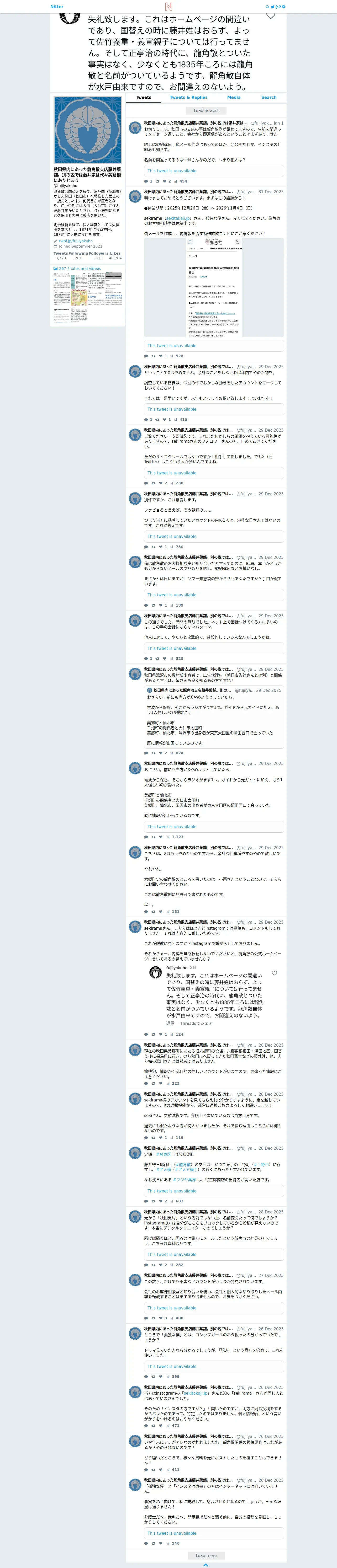Click the heart icon on the 124-views tweet
The height and width of the screenshot is (1568, 337).
point(160,1034)
